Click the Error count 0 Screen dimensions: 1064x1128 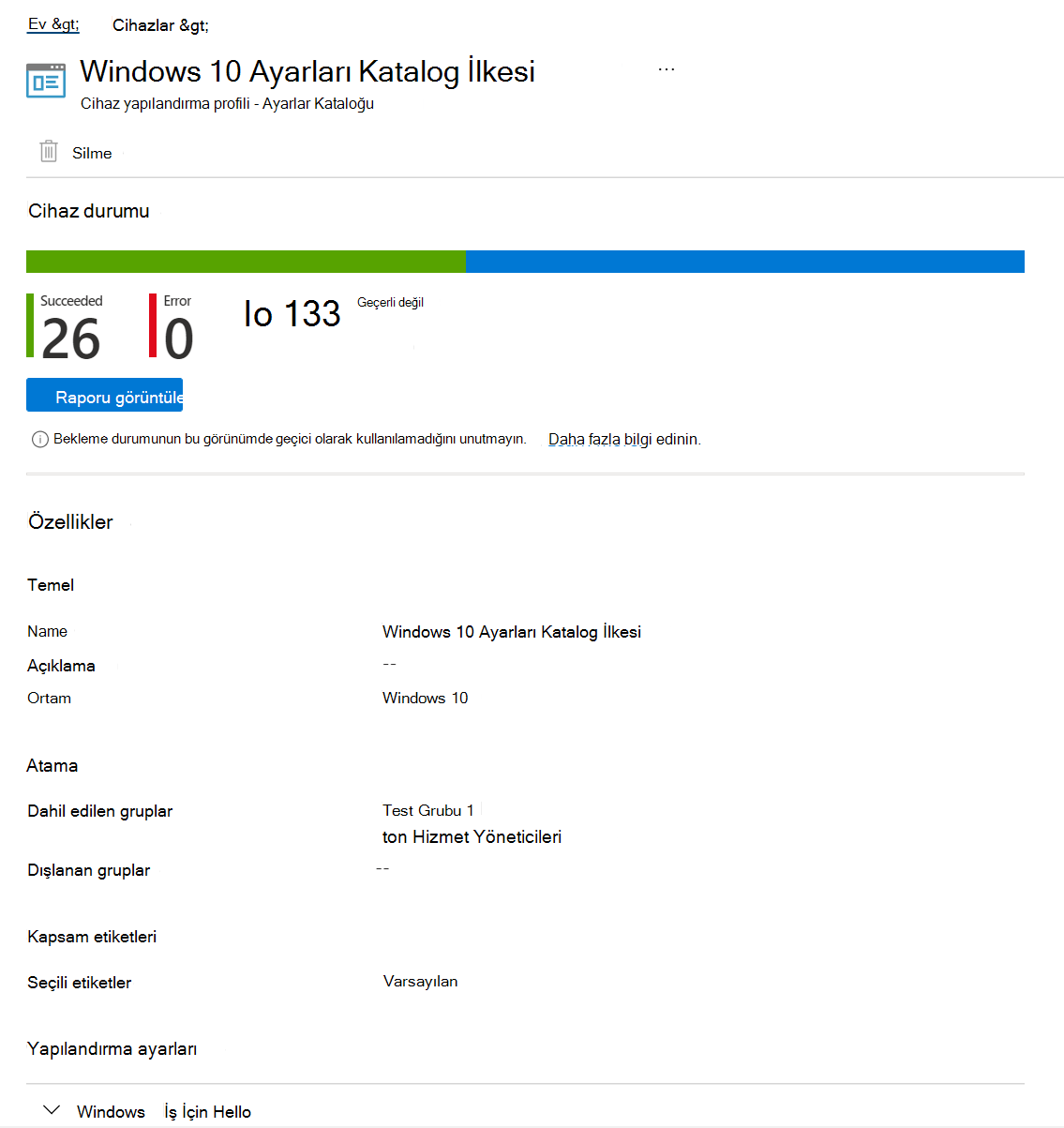coord(178,339)
